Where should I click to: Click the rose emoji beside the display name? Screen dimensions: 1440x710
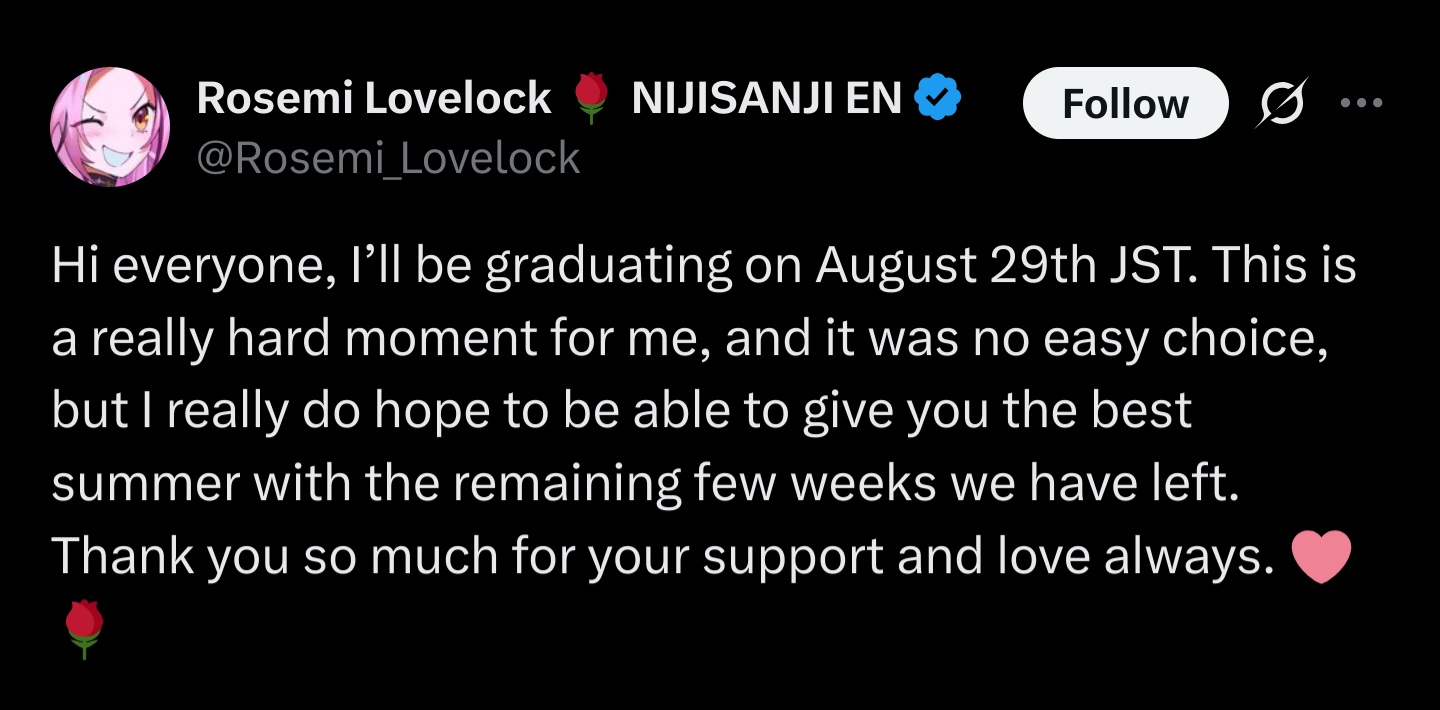pyautogui.click(x=591, y=100)
